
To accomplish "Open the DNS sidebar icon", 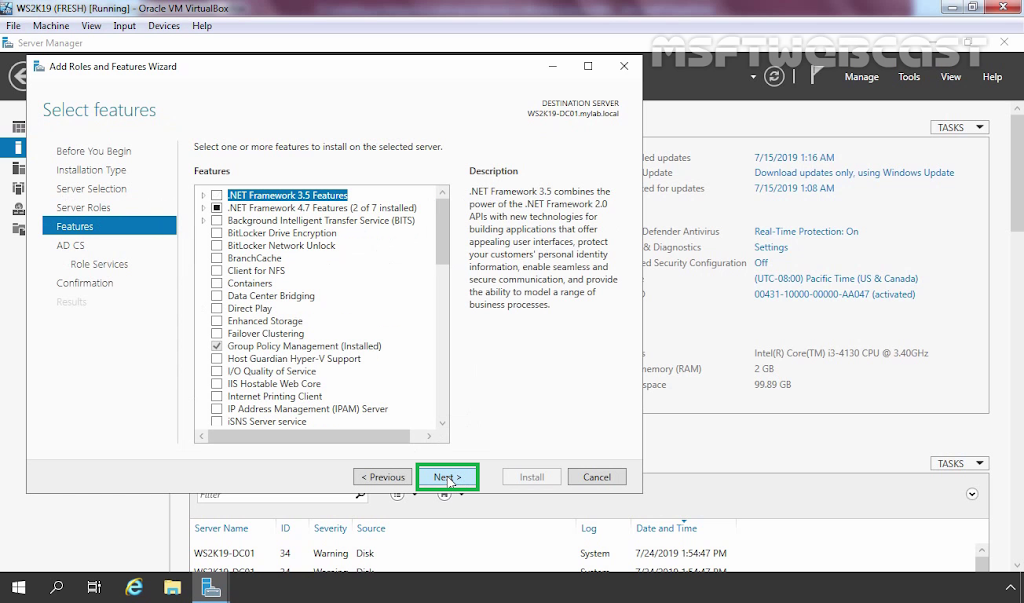I will point(18,209).
